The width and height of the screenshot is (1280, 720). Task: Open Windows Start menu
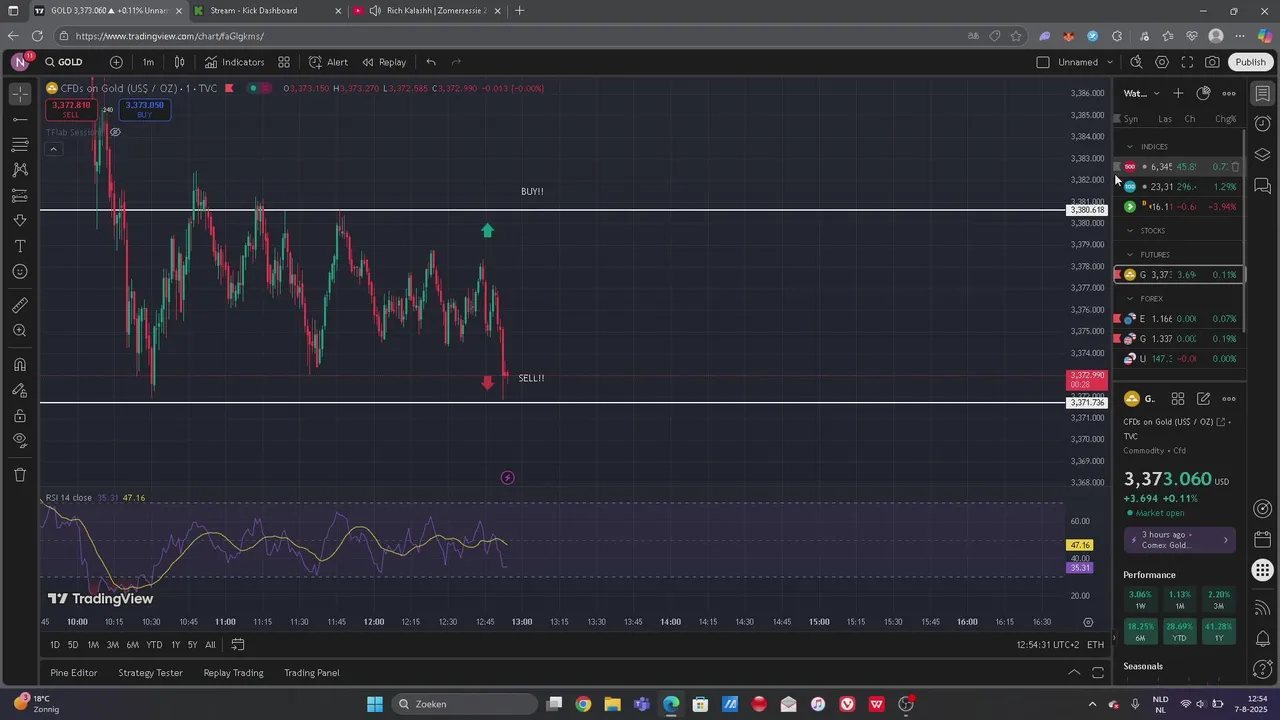374,704
